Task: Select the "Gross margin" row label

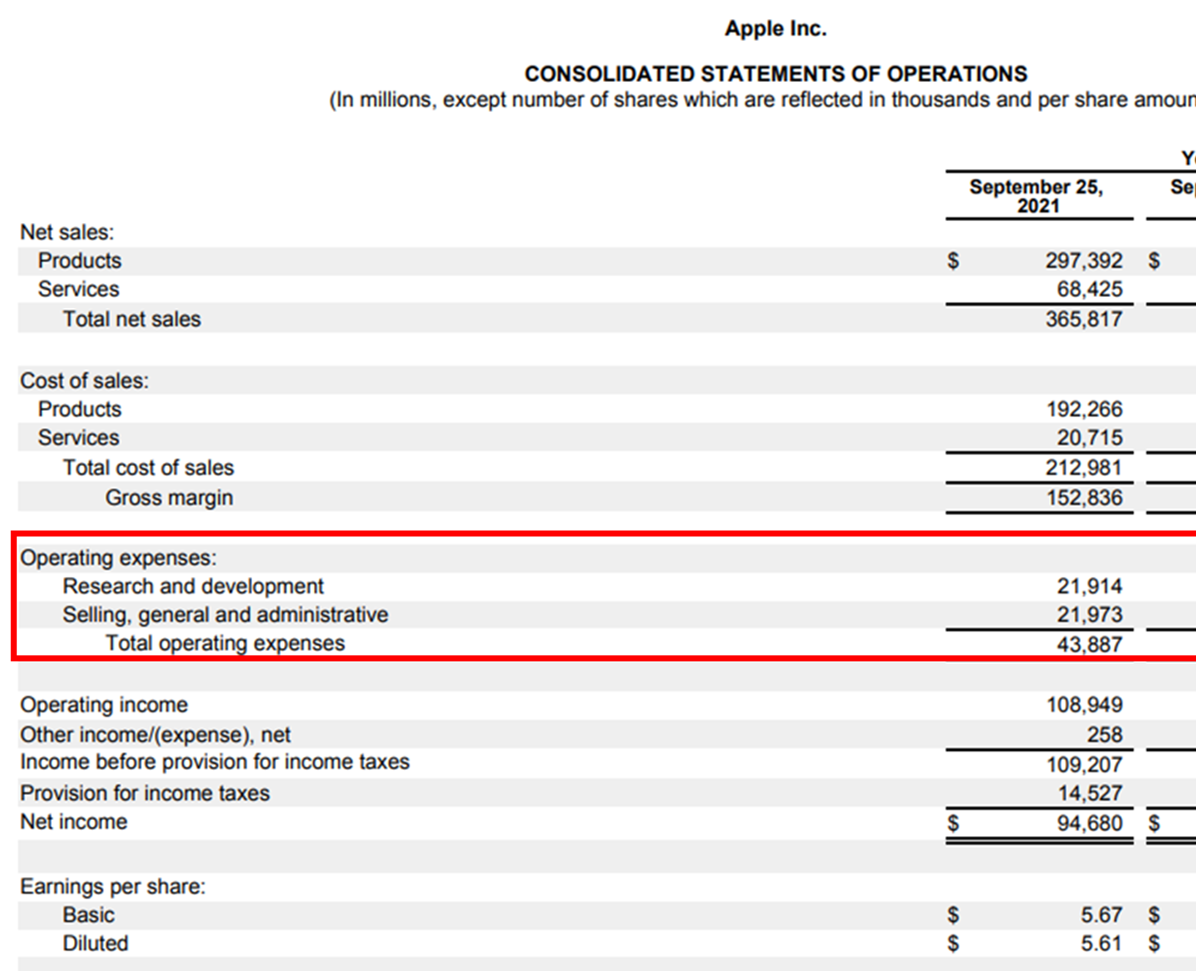Action: [x=169, y=498]
